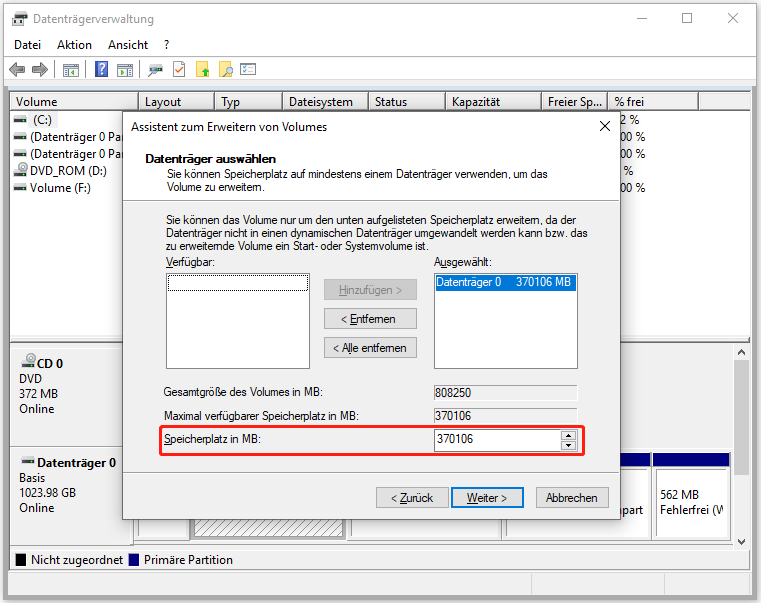Click the yellow sheet green arrow icon
The height and width of the screenshot is (603, 761).
pos(202,69)
